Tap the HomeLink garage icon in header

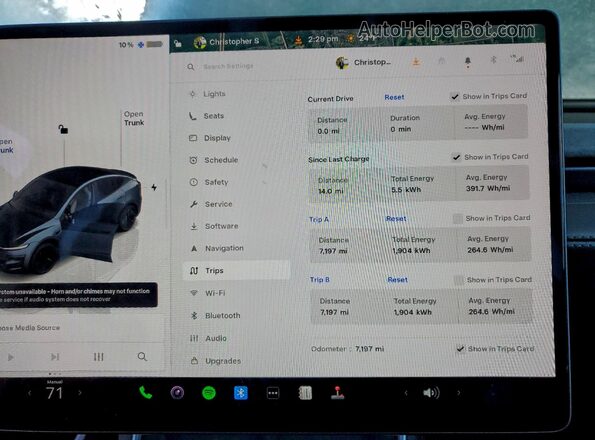442,61
